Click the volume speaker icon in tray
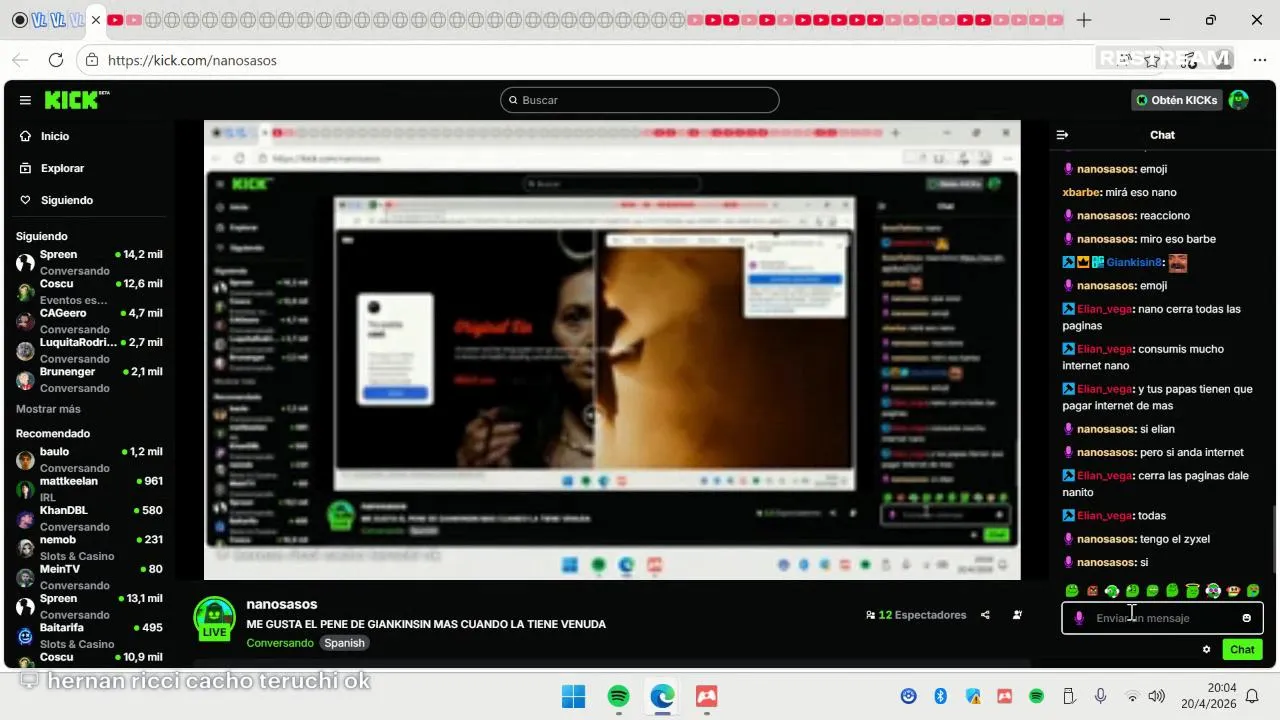 click(x=1157, y=696)
